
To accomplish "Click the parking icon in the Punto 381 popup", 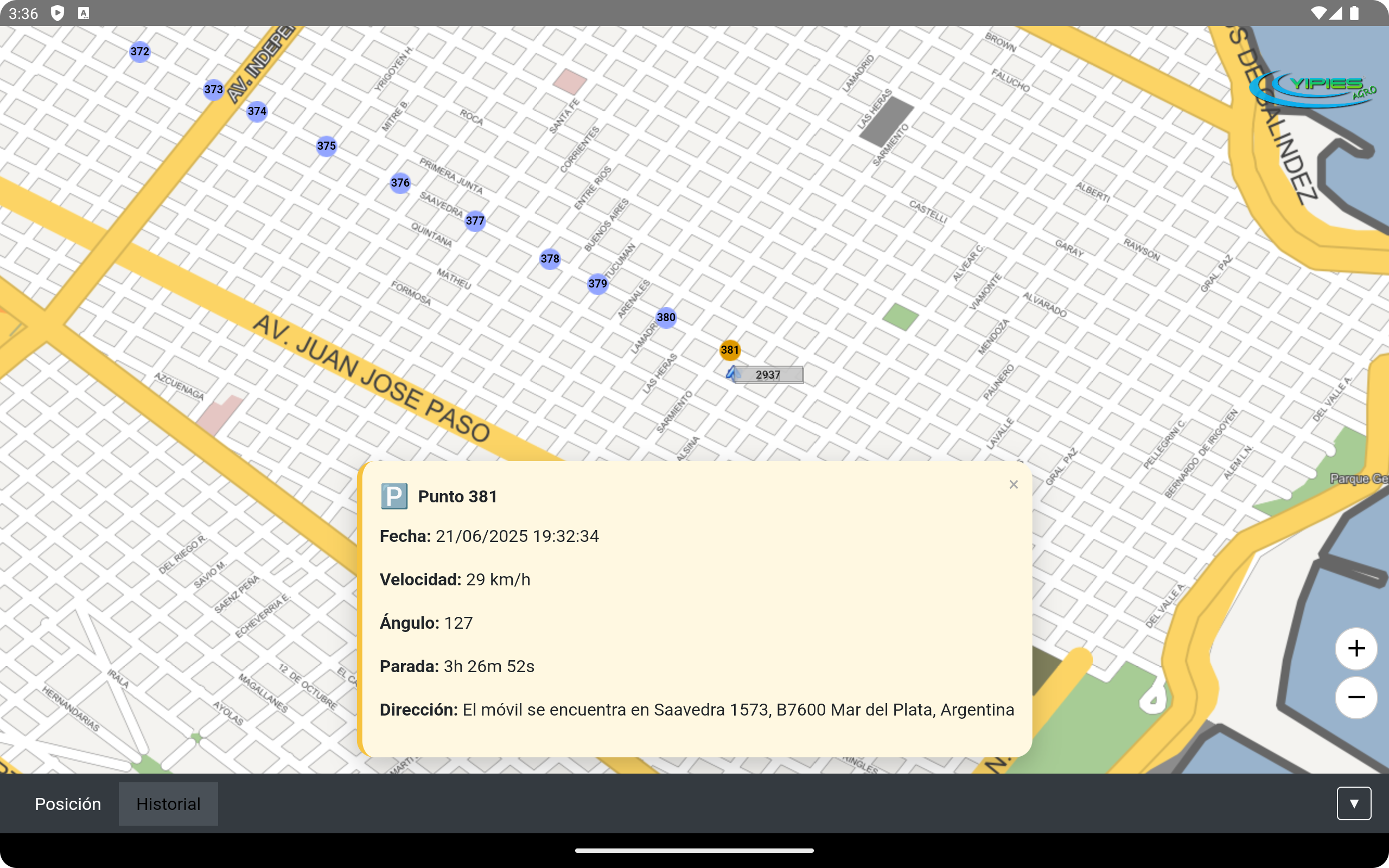I will 394,495.
